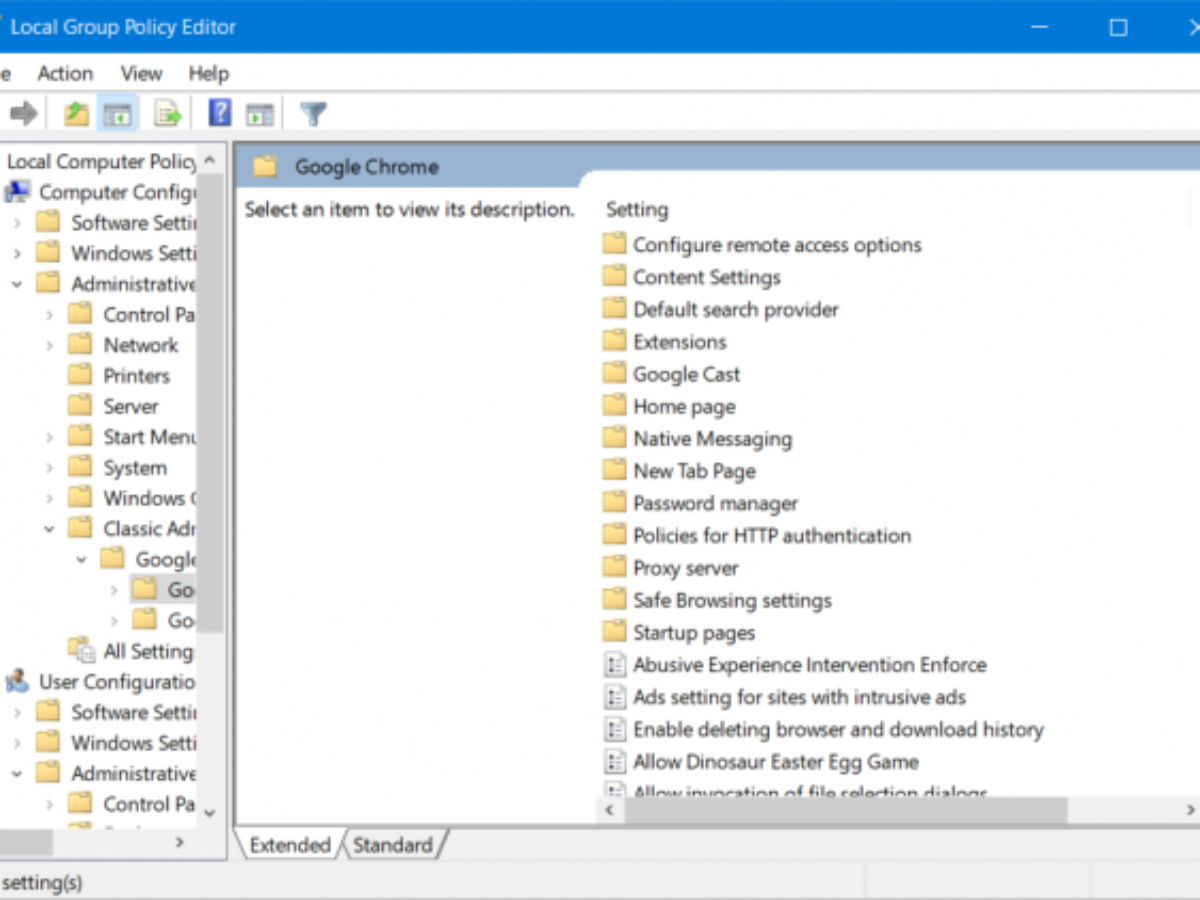The width and height of the screenshot is (1200, 900).
Task: Expand the Control Panel tree node
Action: pyautogui.click(x=49, y=315)
